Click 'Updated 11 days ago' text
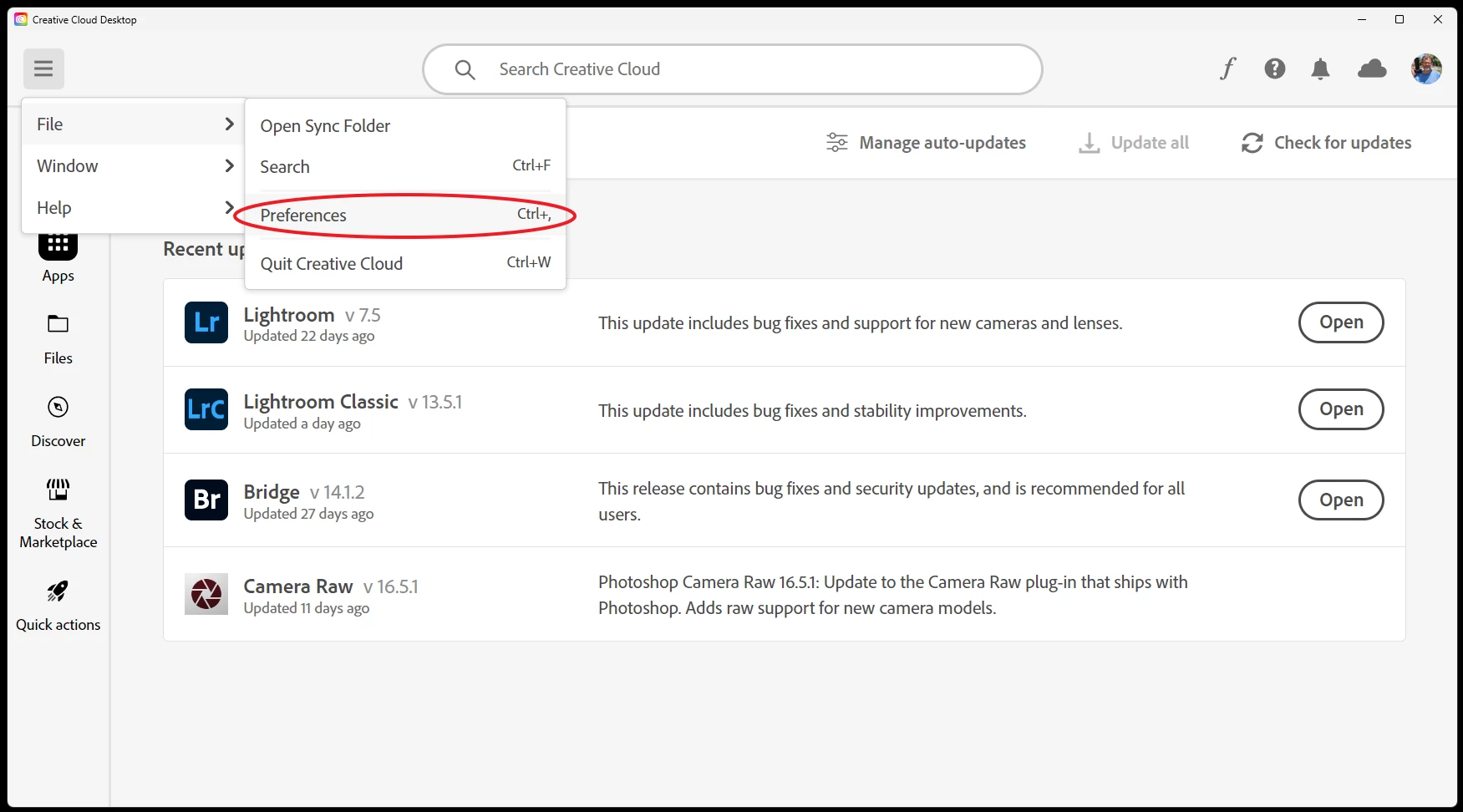This screenshot has height=812, width=1463. [307, 608]
